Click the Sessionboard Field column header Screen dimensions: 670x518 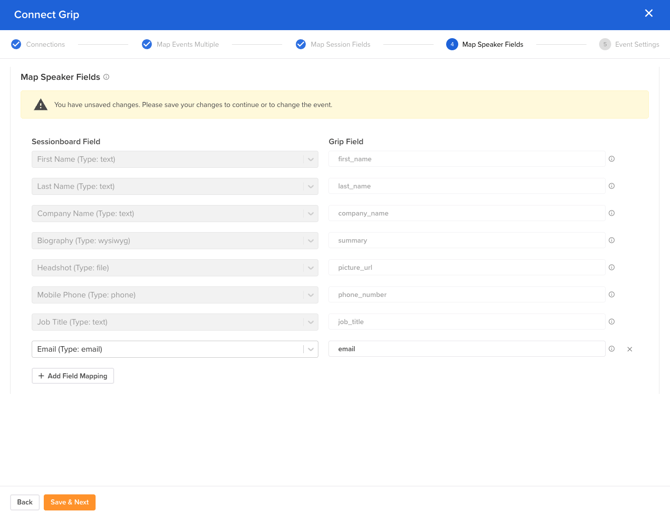[66, 141]
